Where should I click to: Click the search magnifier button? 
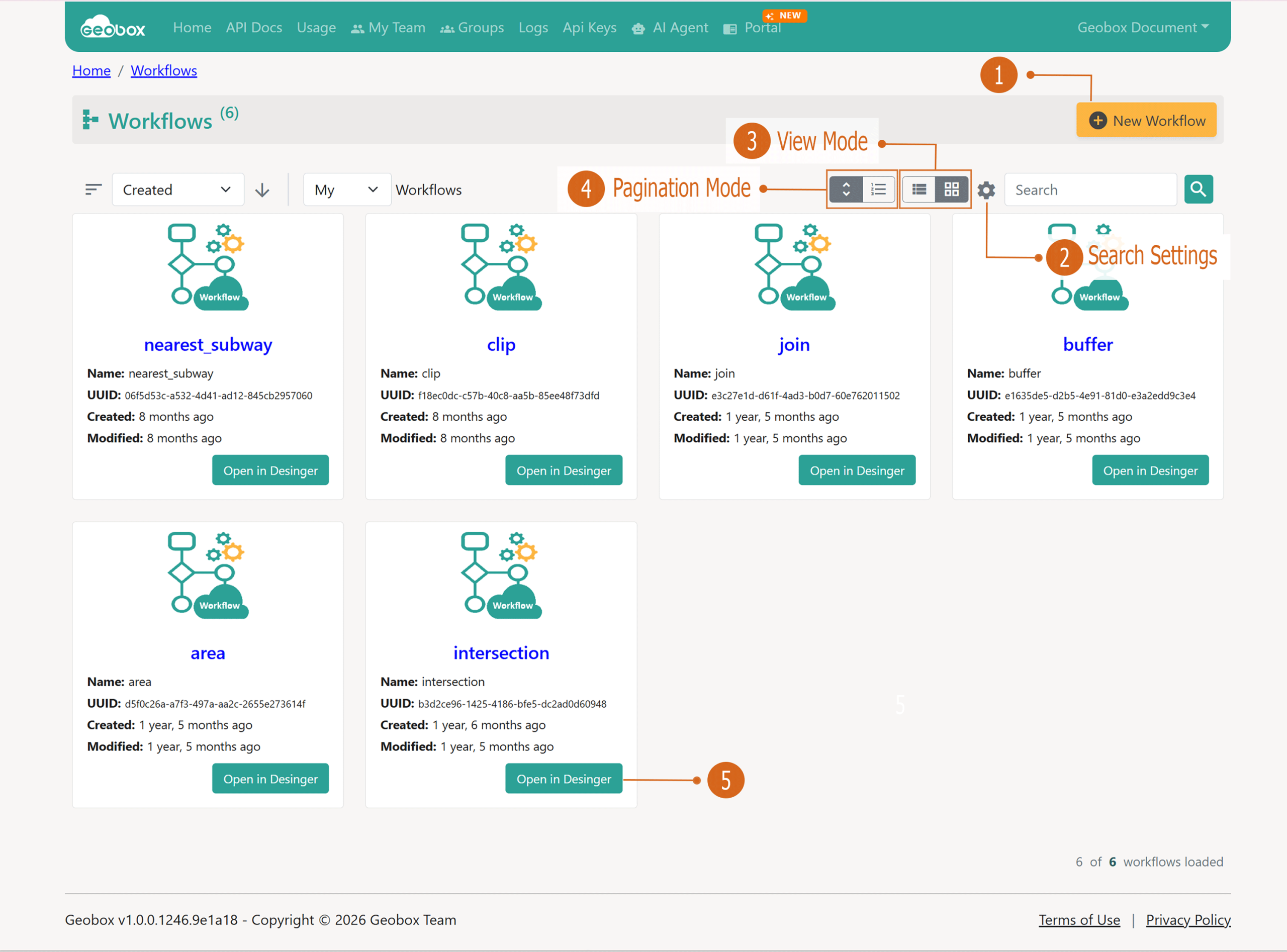tap(1198, 189)
